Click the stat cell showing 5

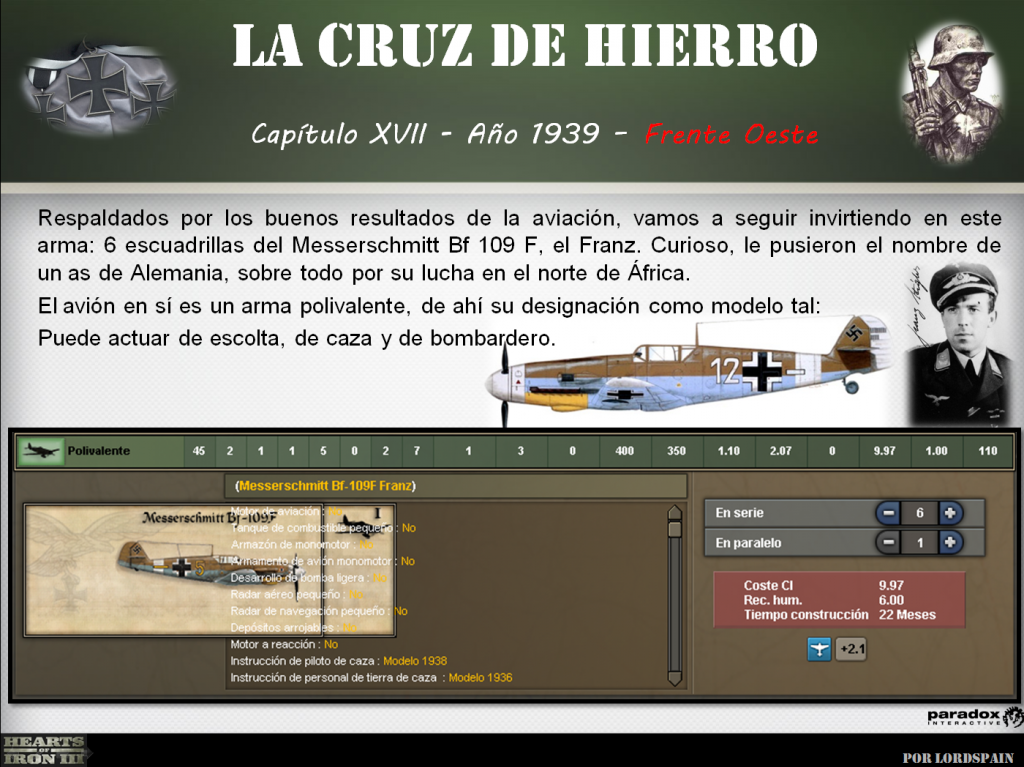[323, 451]
